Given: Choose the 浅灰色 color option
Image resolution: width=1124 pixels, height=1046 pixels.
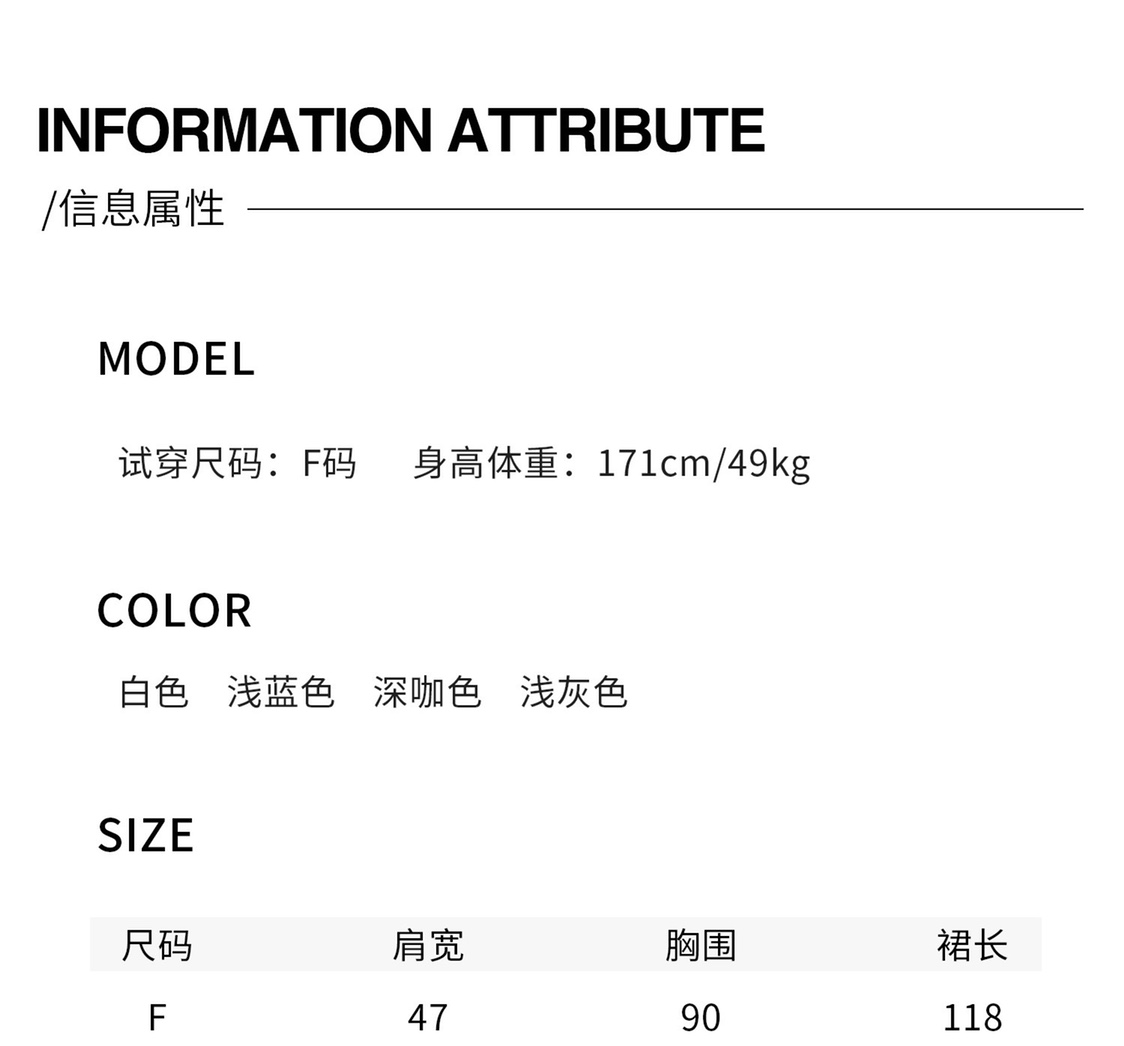Looking at the screenshot, I should 573,692.
